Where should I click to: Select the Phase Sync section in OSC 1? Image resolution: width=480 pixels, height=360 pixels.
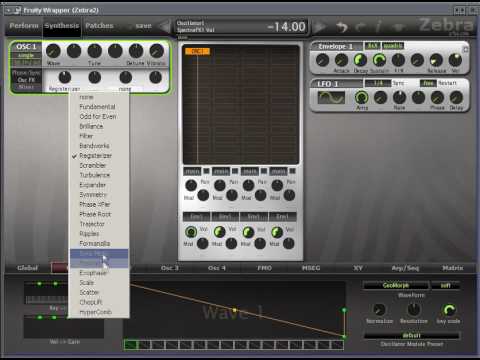point(26,72)
